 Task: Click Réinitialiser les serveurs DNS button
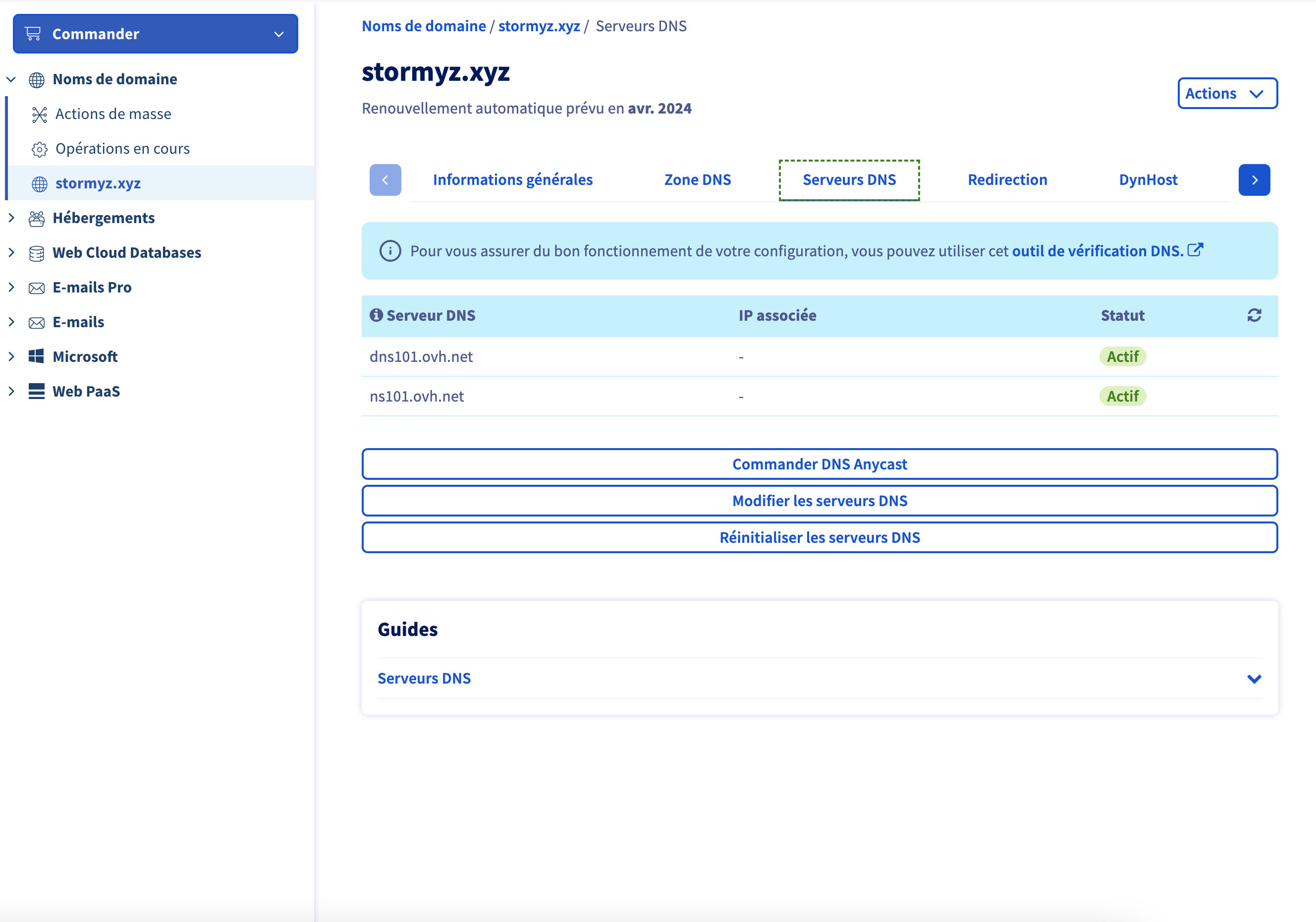click(819, 538)
